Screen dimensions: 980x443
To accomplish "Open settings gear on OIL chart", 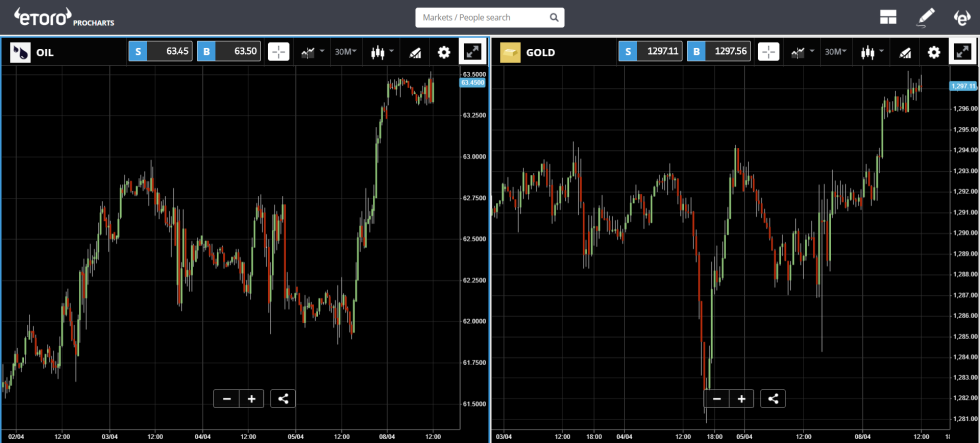I will 443,52.
